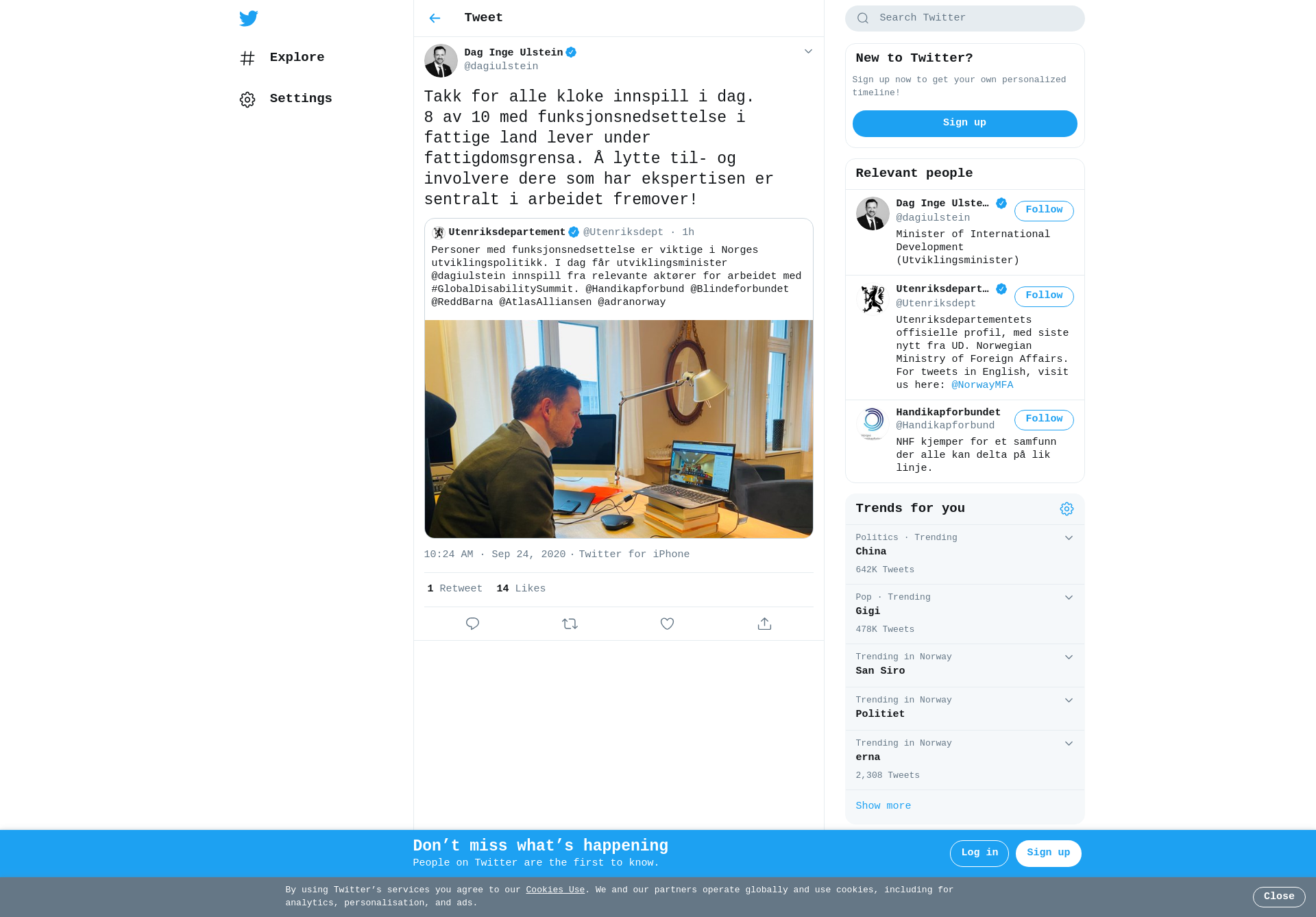Screen dimensions: 1316x917
Task: Expand options for Gigi trend
Action: (x=1069, y=598)
